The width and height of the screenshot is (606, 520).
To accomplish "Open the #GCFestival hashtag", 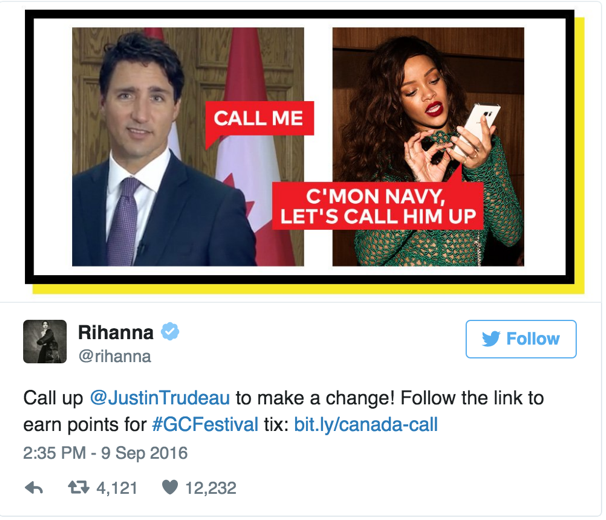I will (205, 425).
